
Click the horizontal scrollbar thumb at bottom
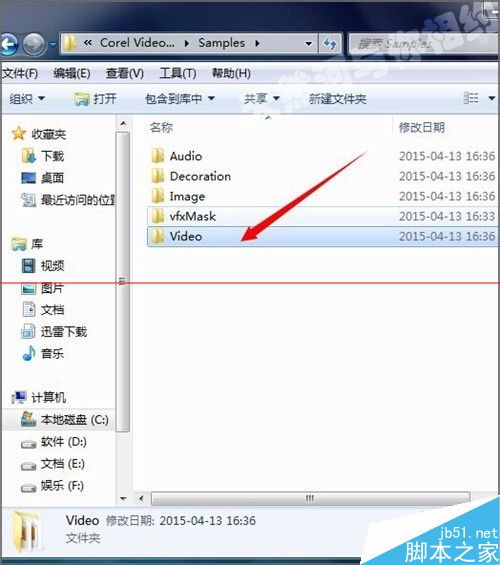[x=310, y=499]
